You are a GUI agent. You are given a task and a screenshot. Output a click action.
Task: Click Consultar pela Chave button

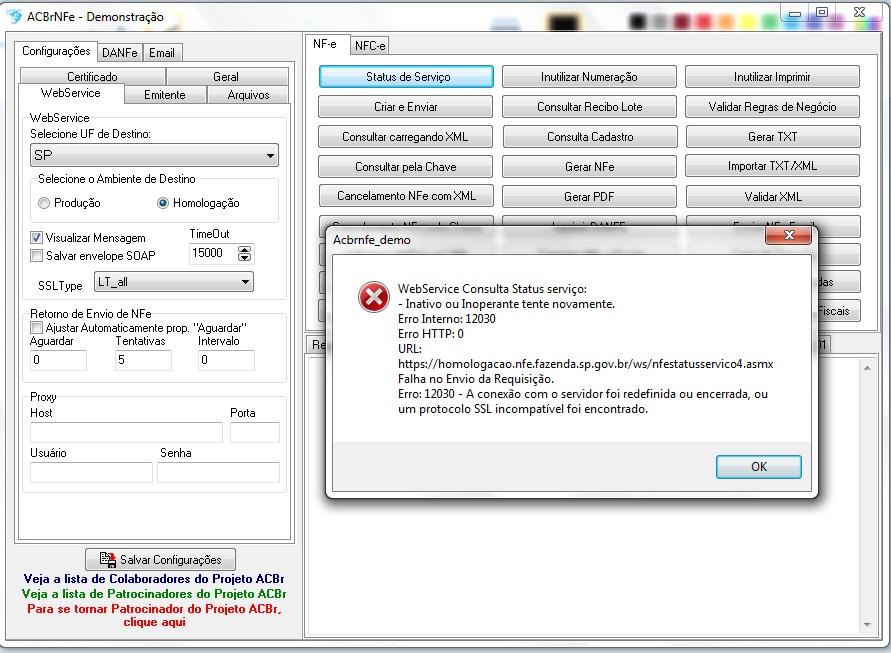406,167
